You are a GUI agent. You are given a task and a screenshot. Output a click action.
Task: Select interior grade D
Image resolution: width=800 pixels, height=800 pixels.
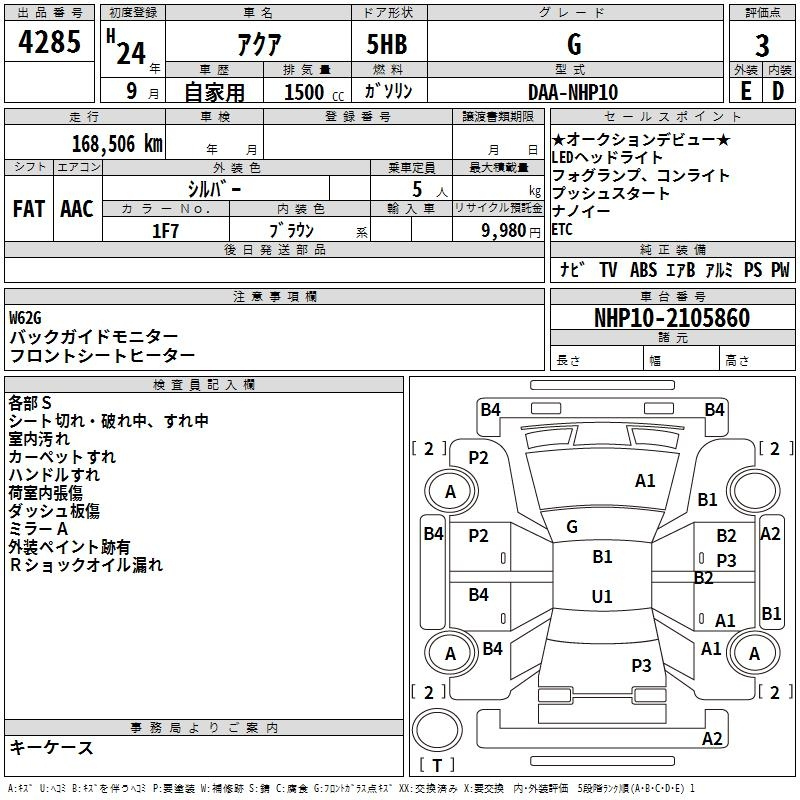pyautogui.click(x=778, y=91)
